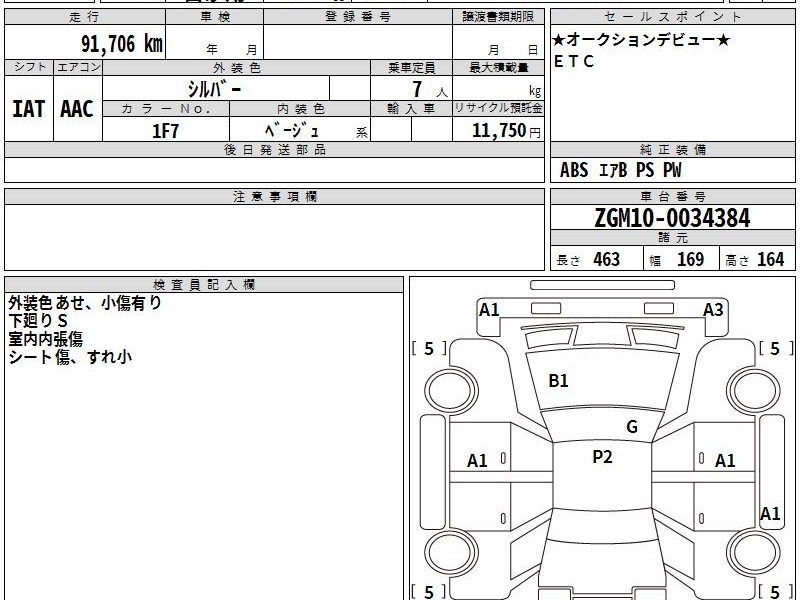Image resolution: width=800 pixels, height=600 pixels.
Task: Click the ★オークションデビュー★ sales point text
Action: point(642,40)
